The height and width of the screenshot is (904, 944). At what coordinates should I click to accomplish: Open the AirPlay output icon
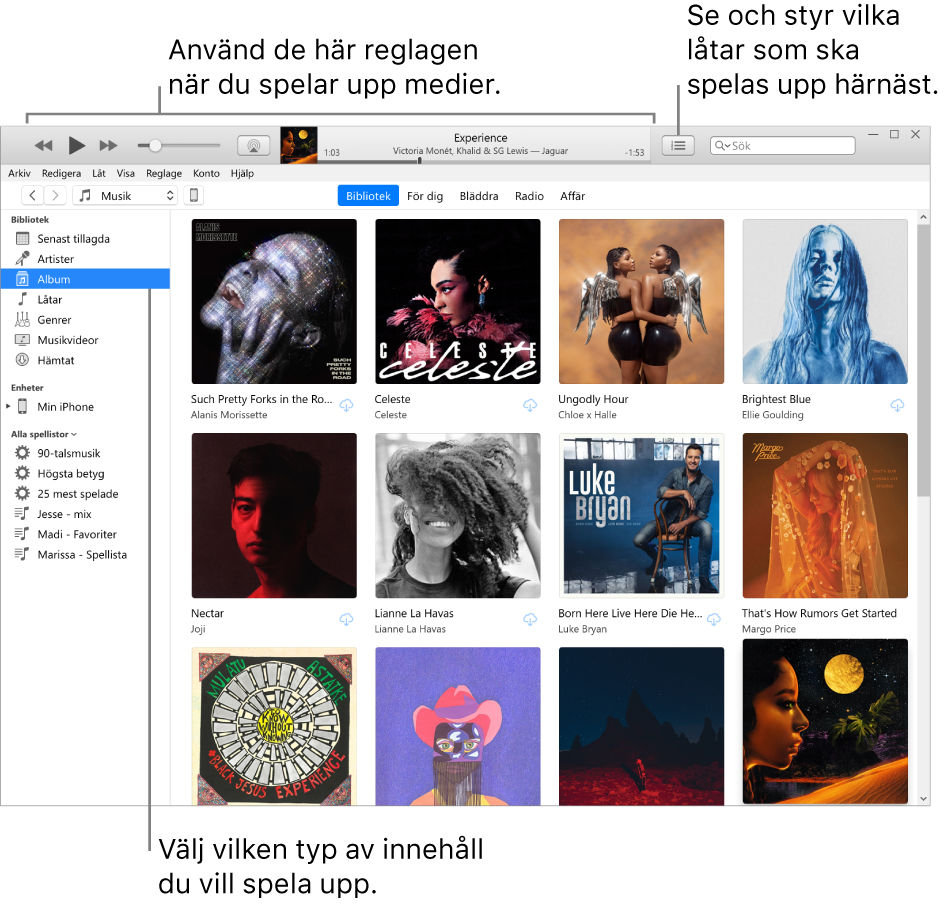click(x=253, y=145)
